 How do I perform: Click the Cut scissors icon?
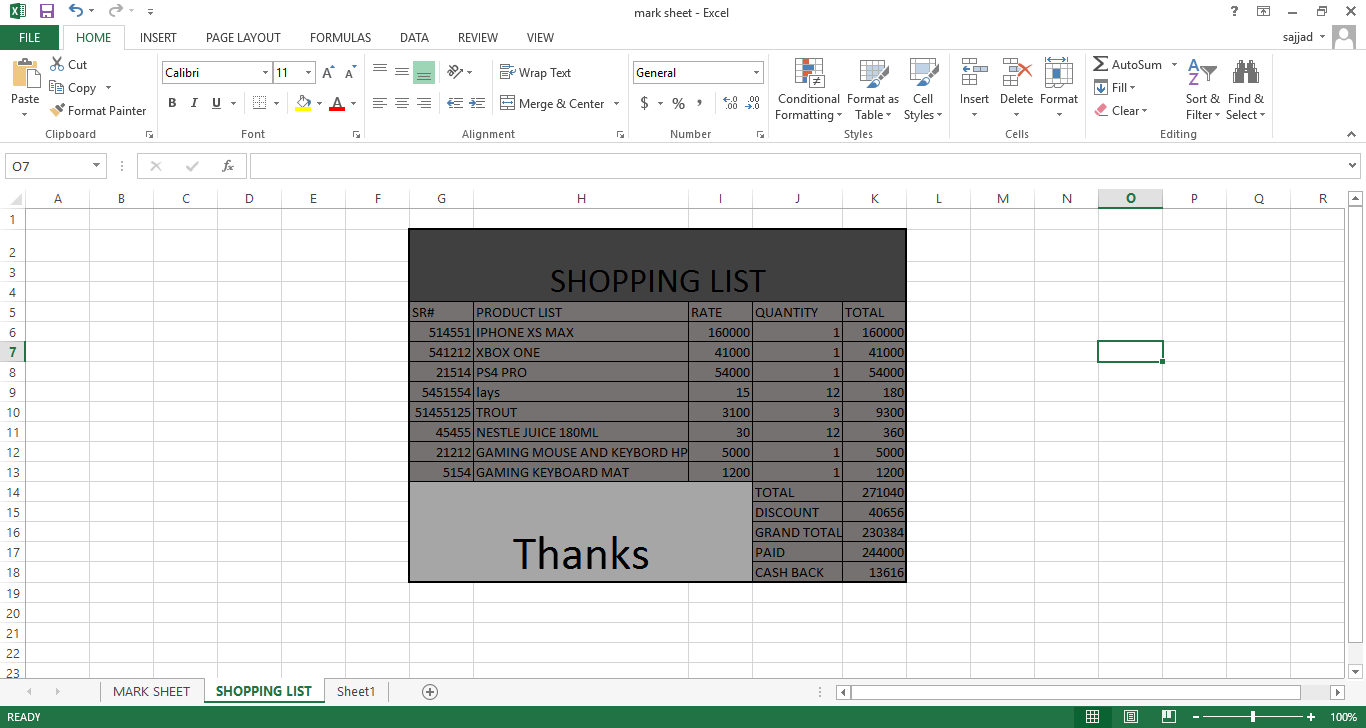pos(58,64)
